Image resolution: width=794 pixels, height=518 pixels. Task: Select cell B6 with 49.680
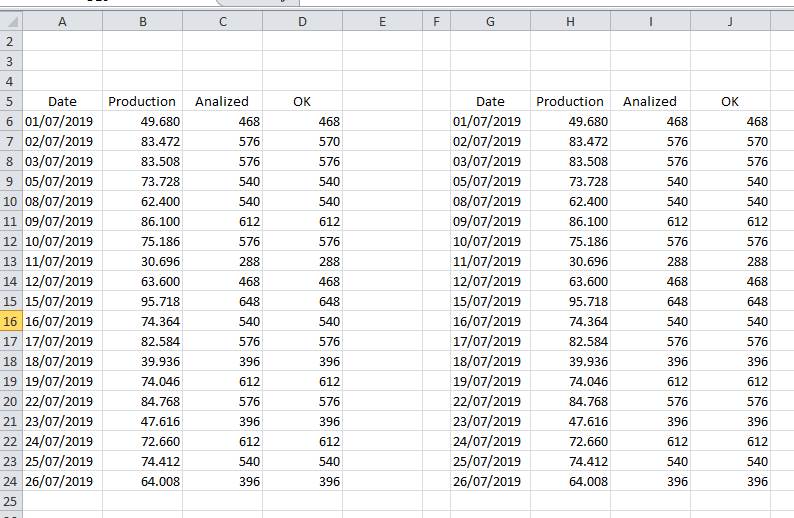coord(142,121)
